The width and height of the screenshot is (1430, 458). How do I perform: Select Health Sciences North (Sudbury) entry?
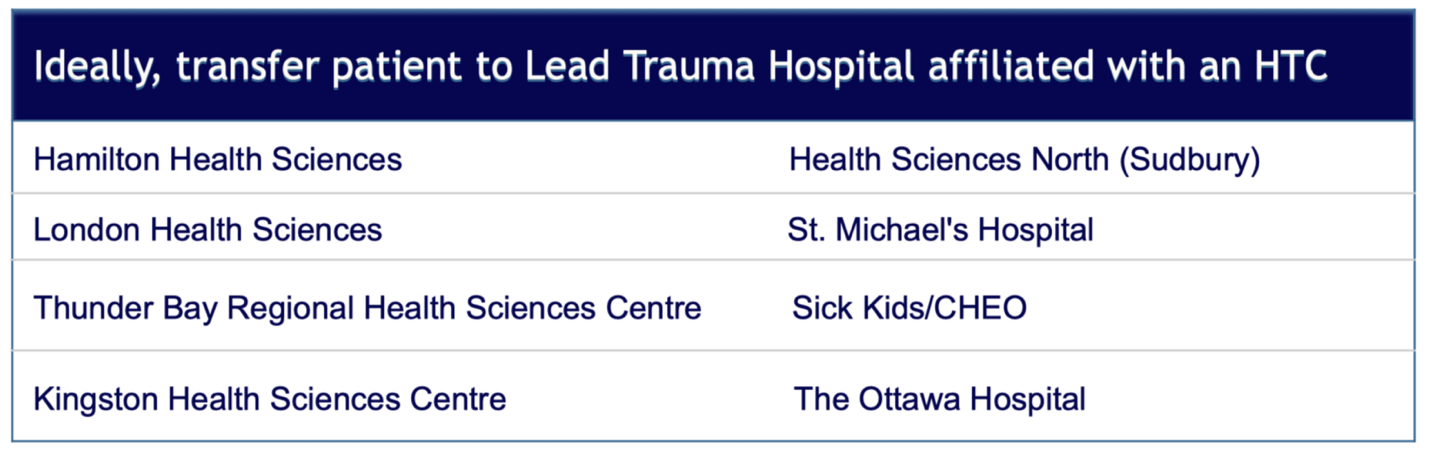pyautogui.click(x=1024, y=159)
